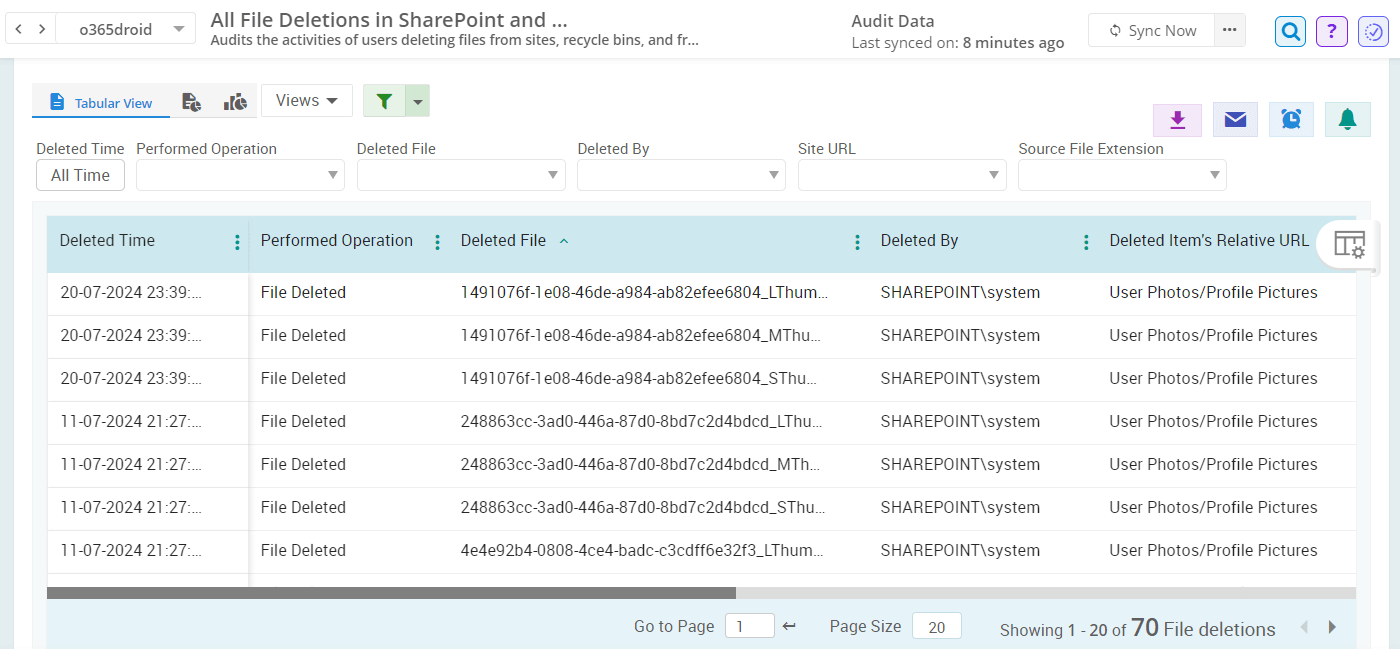The image size is (1400, 649).
Task: Open Deleted Time column options kebab menu
Action: point(237,241)
